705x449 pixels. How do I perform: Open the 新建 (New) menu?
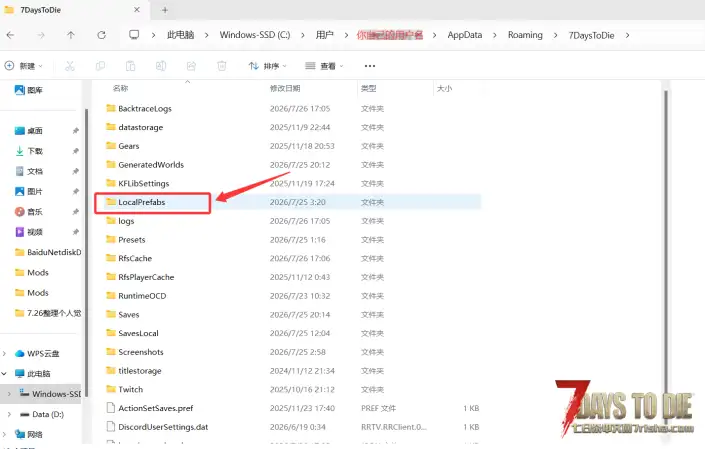pyautogui.click(x=24, y=66)
